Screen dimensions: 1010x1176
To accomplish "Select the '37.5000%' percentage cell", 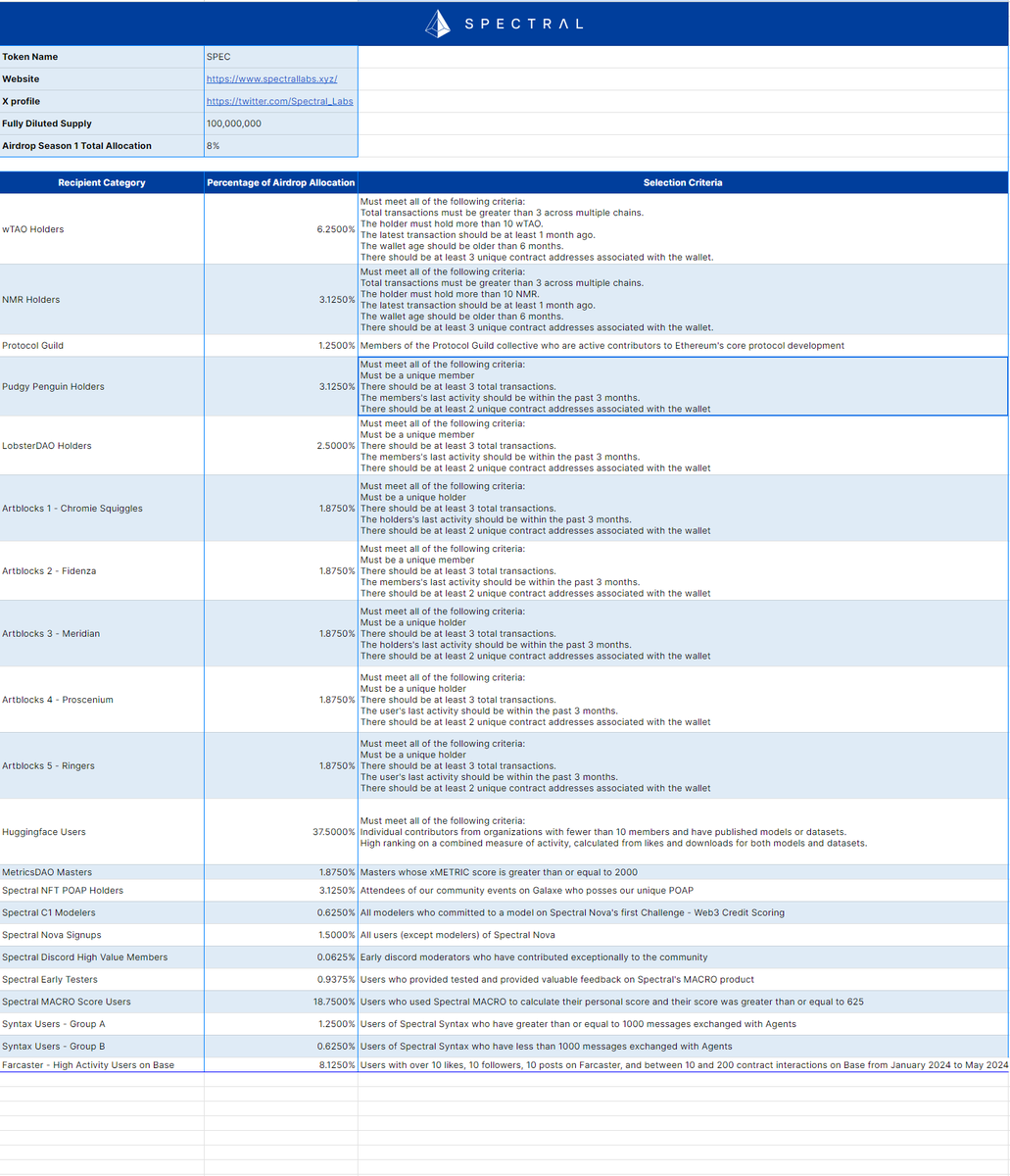I will click(281, 832).
